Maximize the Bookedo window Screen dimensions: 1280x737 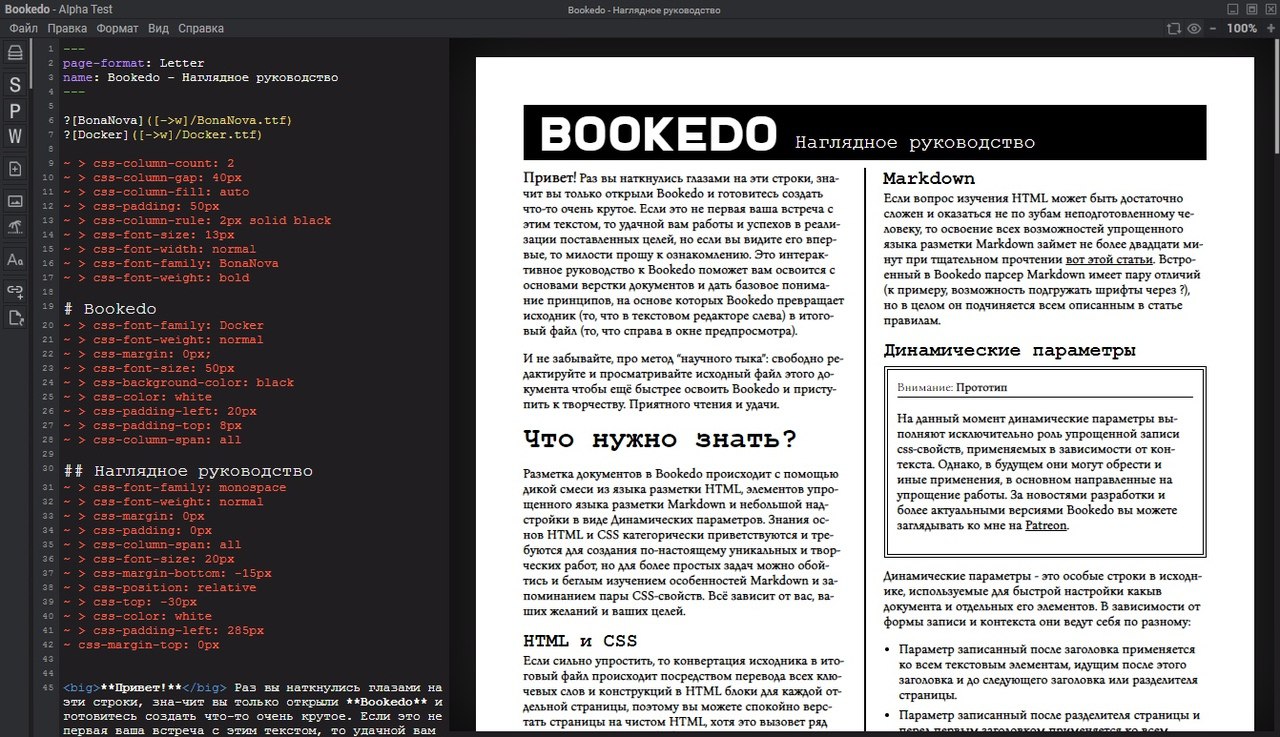pos(1252,9)
